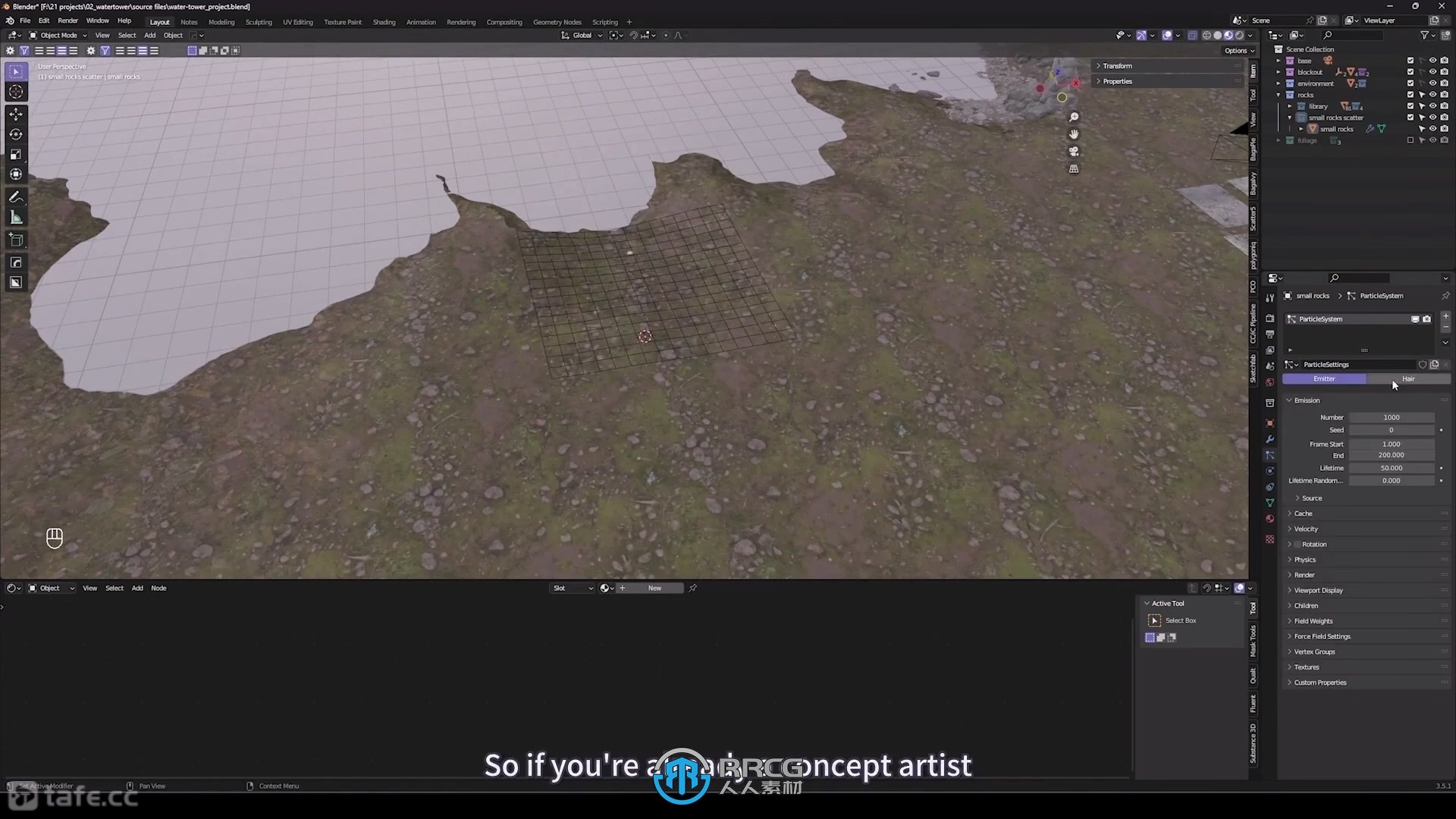The height and width of the screenshot is (819, 1456).
Task: Add a new particle system slot with plus
Action: [1445, 316]
